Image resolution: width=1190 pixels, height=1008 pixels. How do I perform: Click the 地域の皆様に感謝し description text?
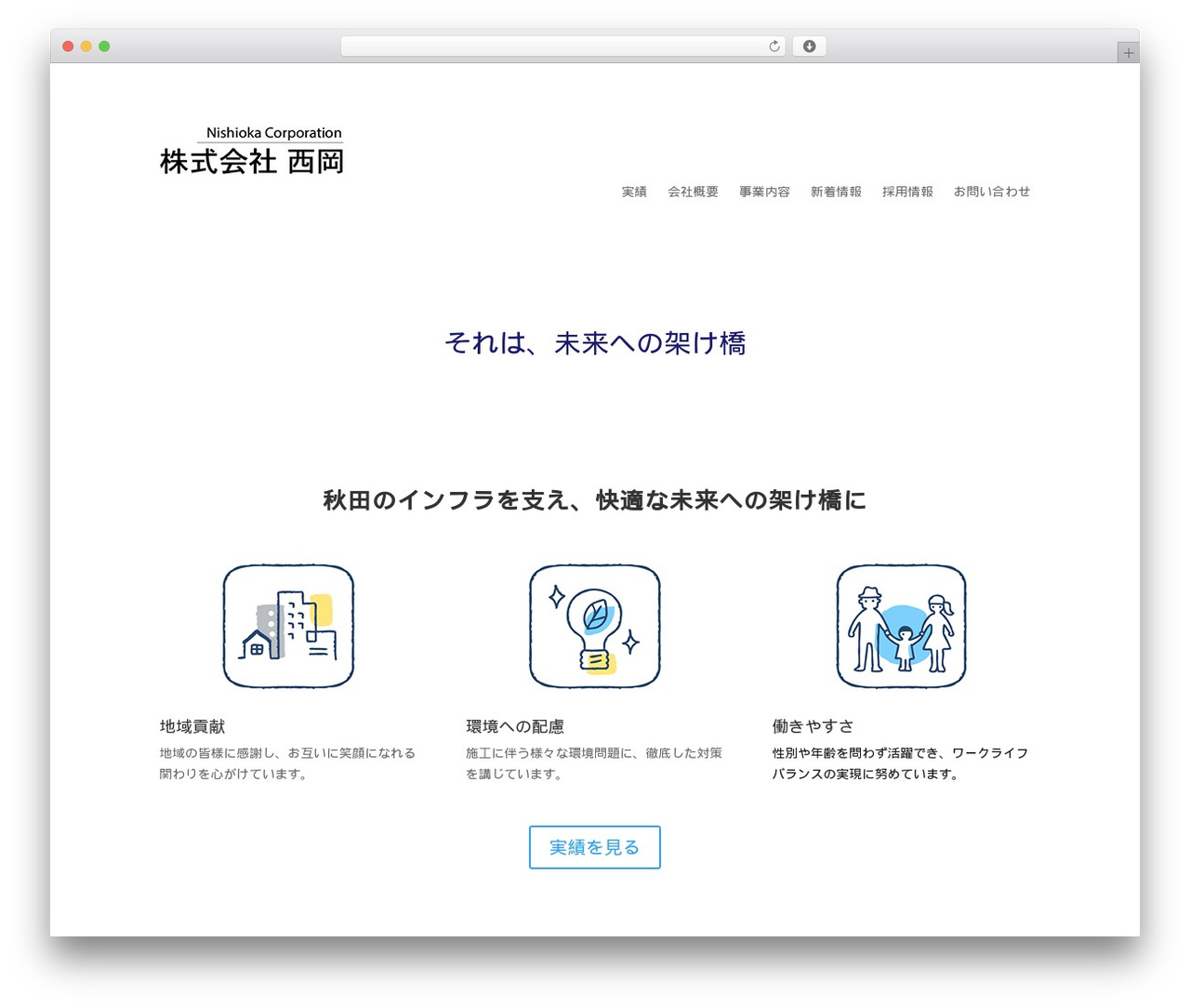(x=287, y=763)
